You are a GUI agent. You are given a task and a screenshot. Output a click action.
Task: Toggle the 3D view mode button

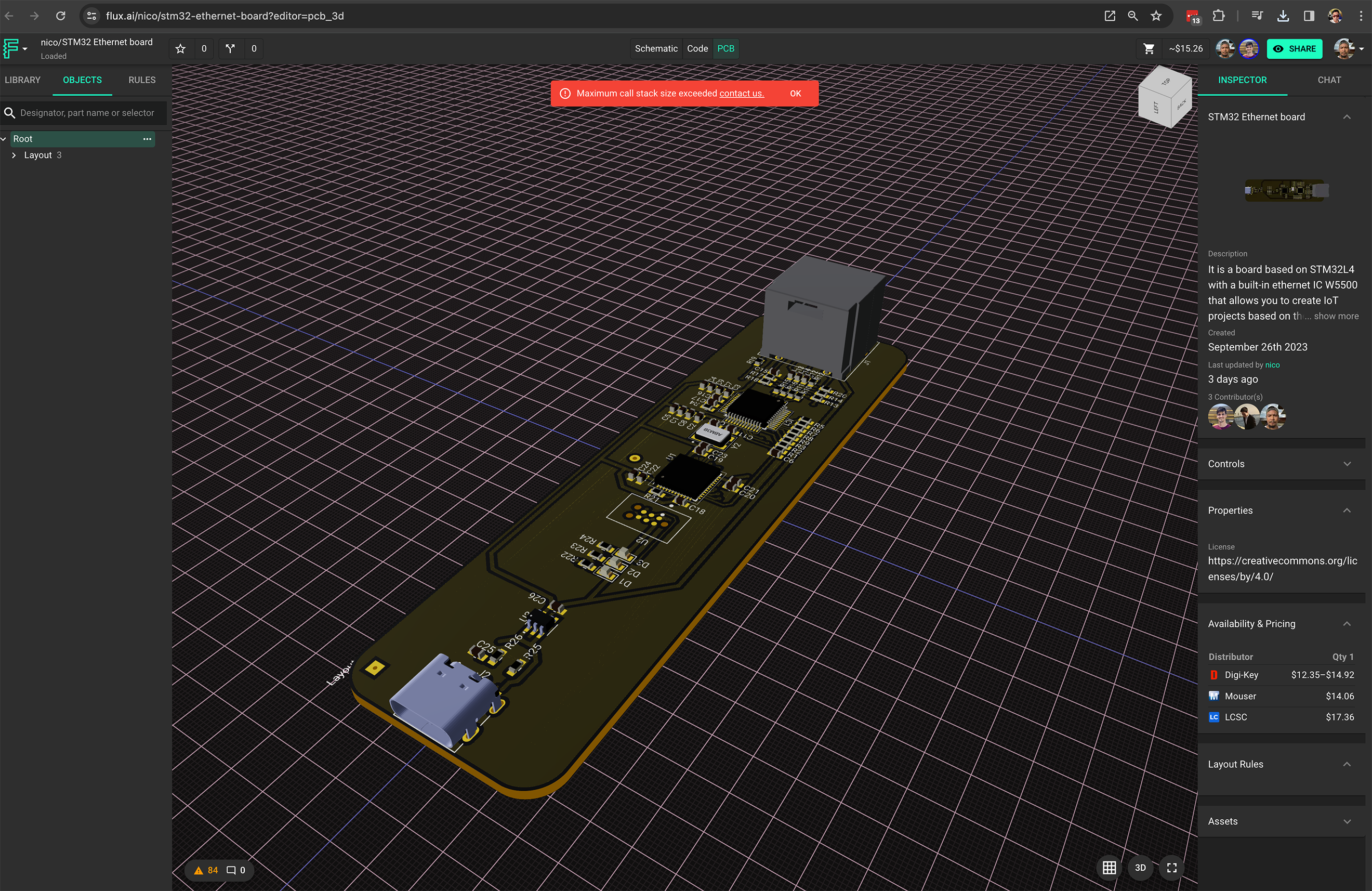click(x=1140, y=868)
